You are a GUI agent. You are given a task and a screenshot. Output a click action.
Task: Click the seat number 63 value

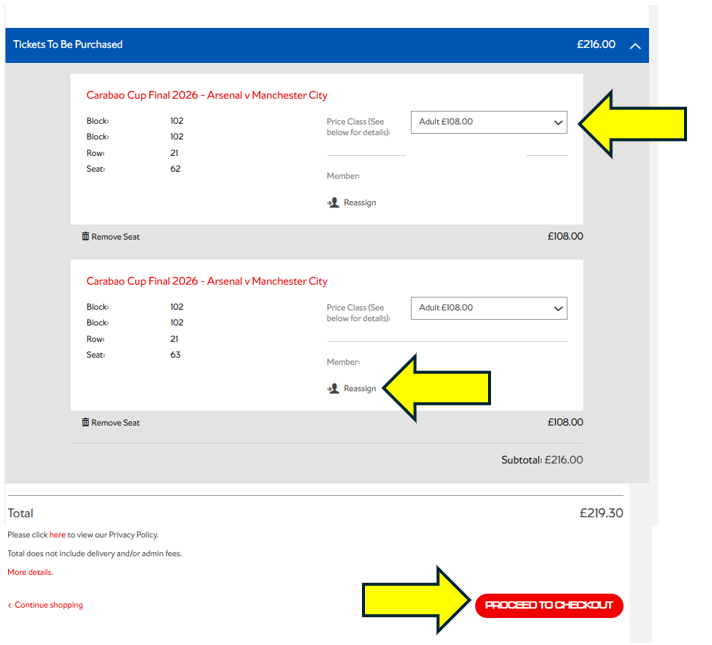coord(175,355)
